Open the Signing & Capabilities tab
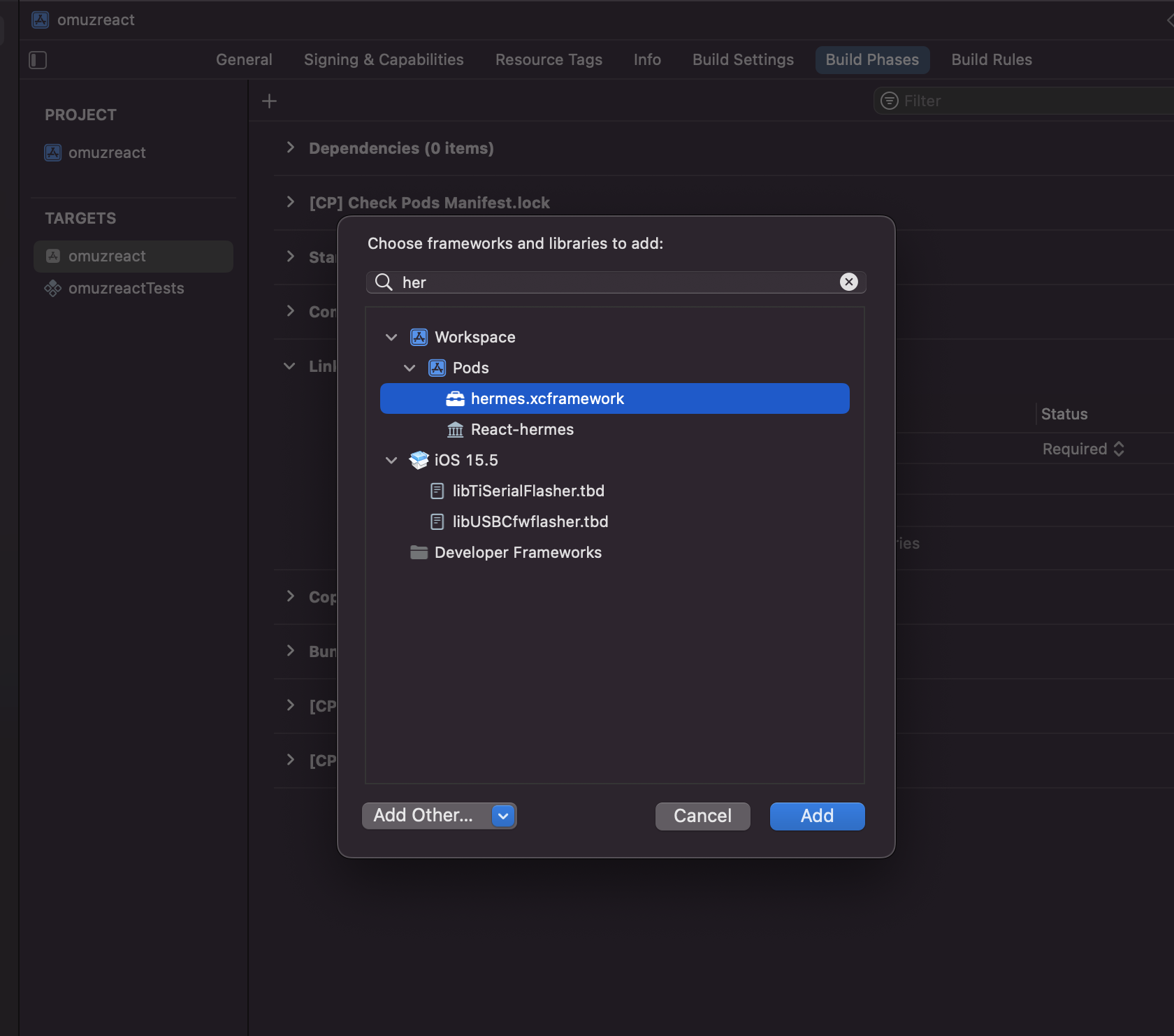Viewport: 1174px width, 1036px height. click(x=384, y=60)
